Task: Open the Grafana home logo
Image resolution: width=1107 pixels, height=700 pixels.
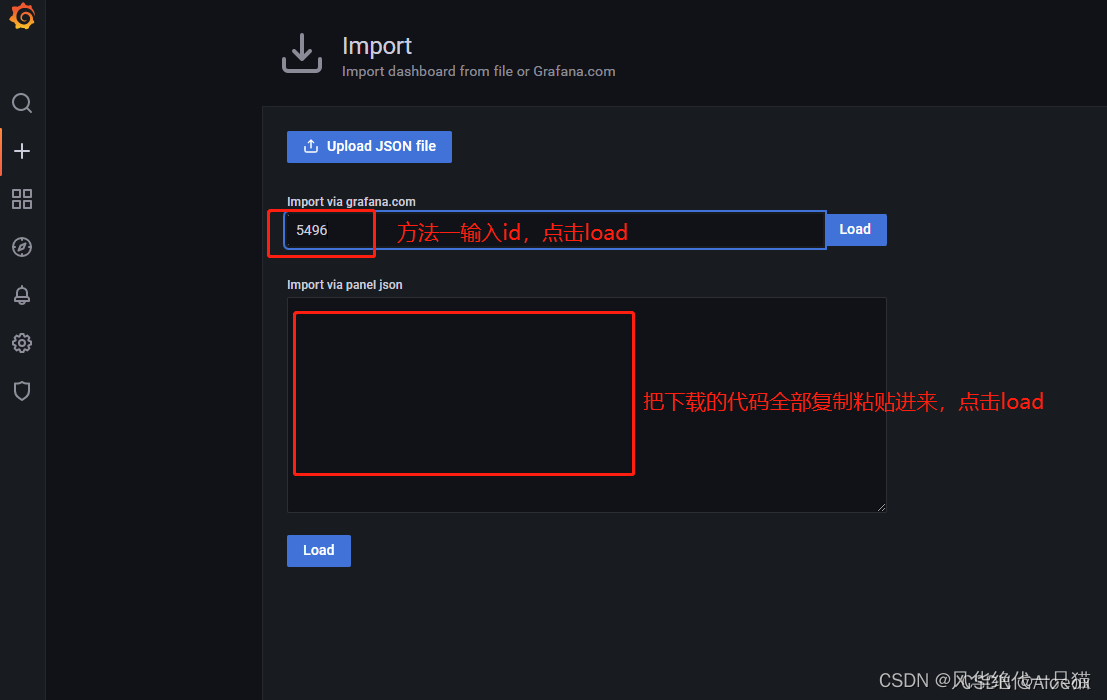Action: coord(22,16)
